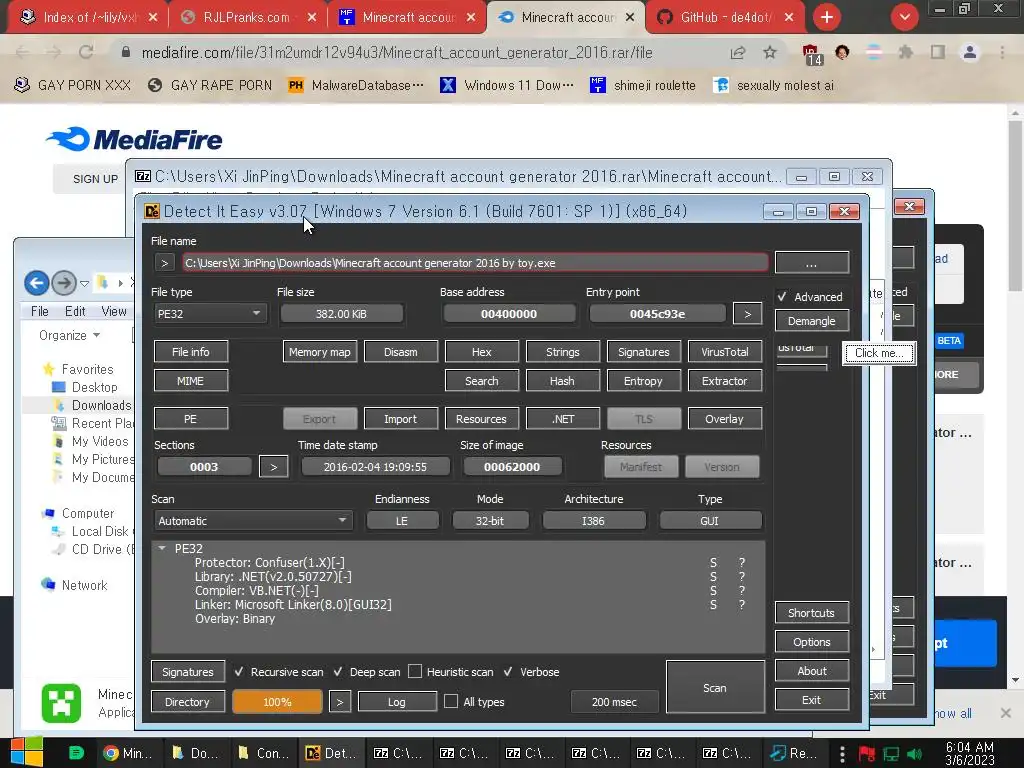Open the File type PE32 dropdown
The width and height of the screenshot is (1024, 768).
coord(210,313)
